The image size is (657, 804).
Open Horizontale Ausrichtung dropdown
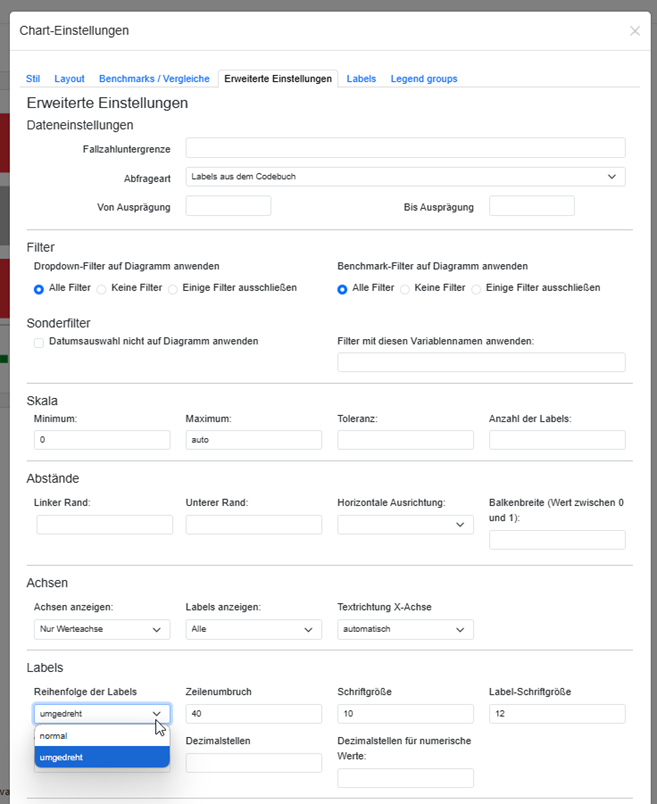click(405, 525)
